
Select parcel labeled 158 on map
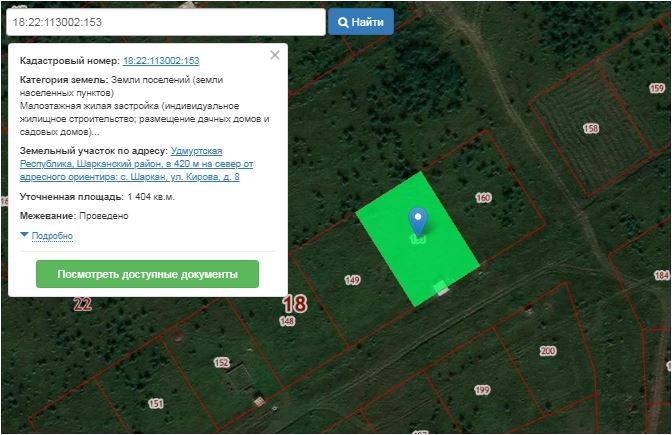[x=591, y=128]
